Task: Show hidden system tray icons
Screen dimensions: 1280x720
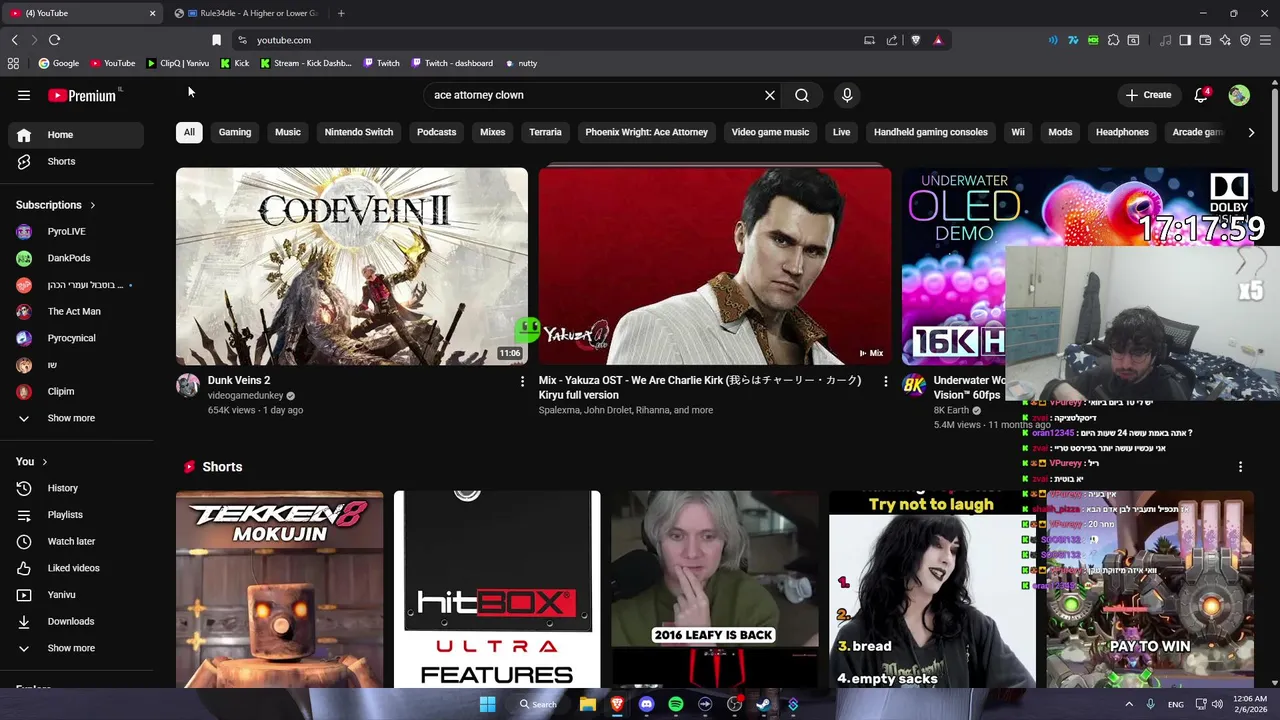Action: tap(1129, 704)
